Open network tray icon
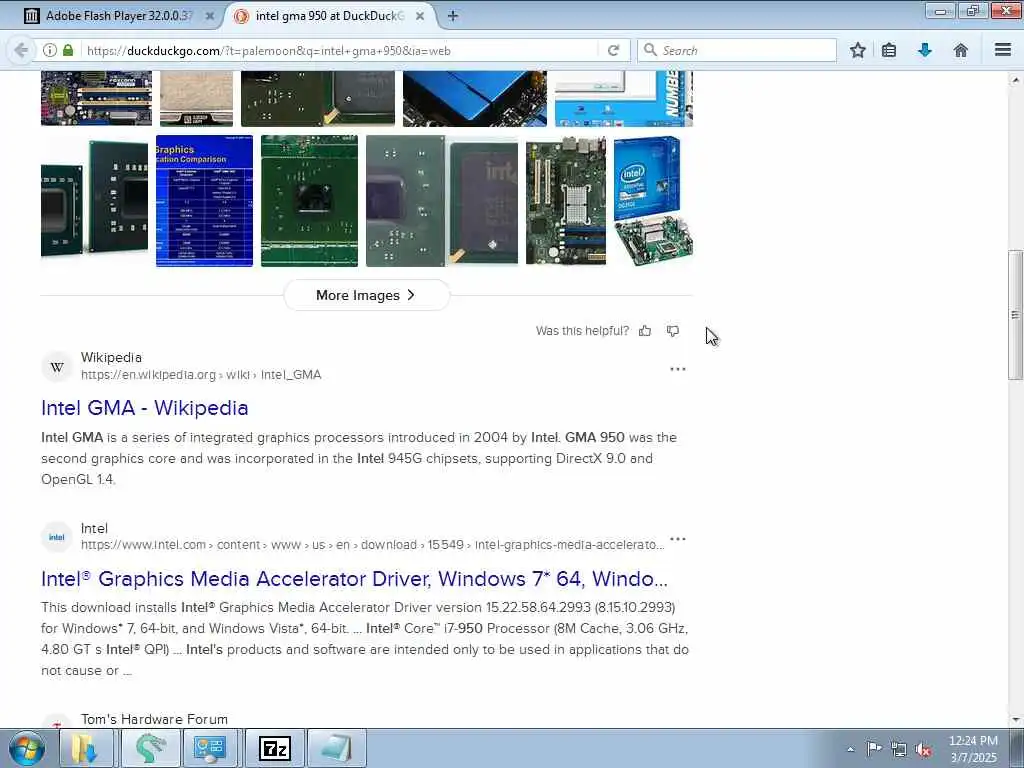 (x=899, y=749)
